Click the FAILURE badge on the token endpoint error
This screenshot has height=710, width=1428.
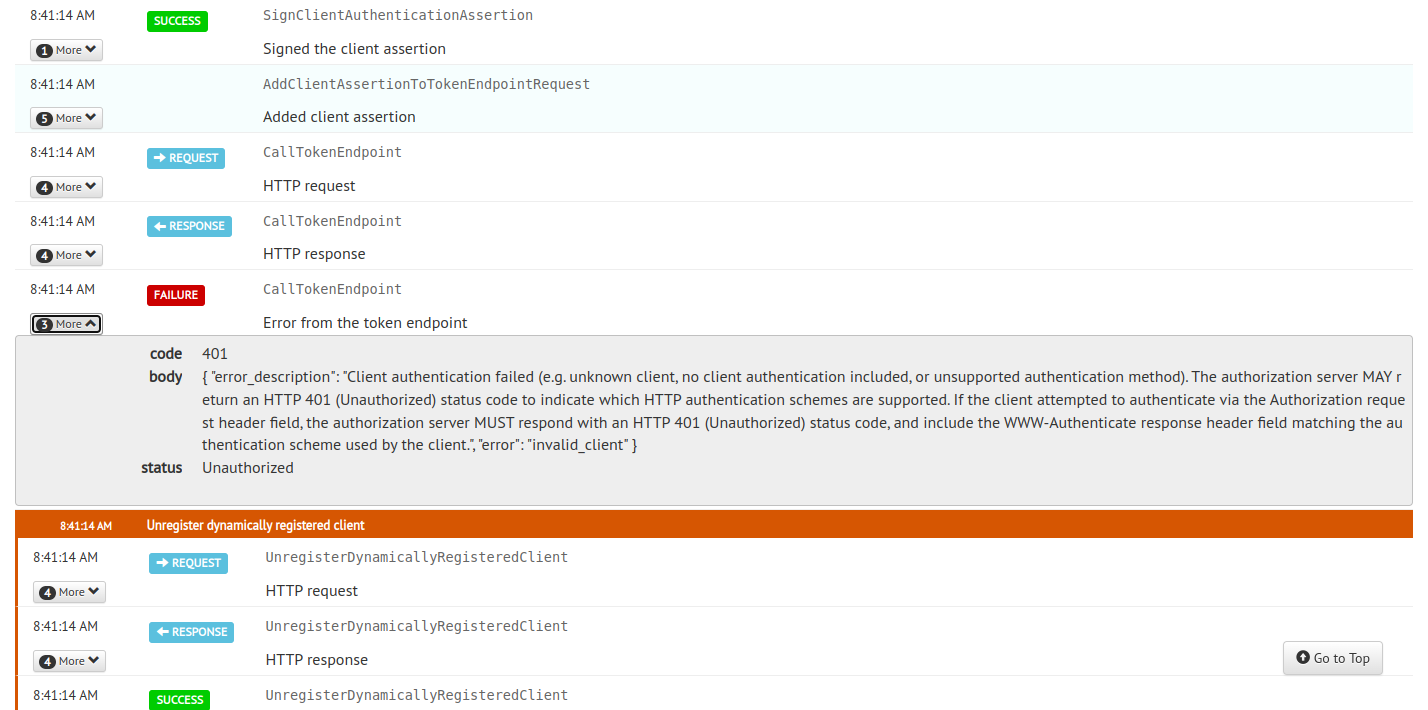(x=175, y=295)
